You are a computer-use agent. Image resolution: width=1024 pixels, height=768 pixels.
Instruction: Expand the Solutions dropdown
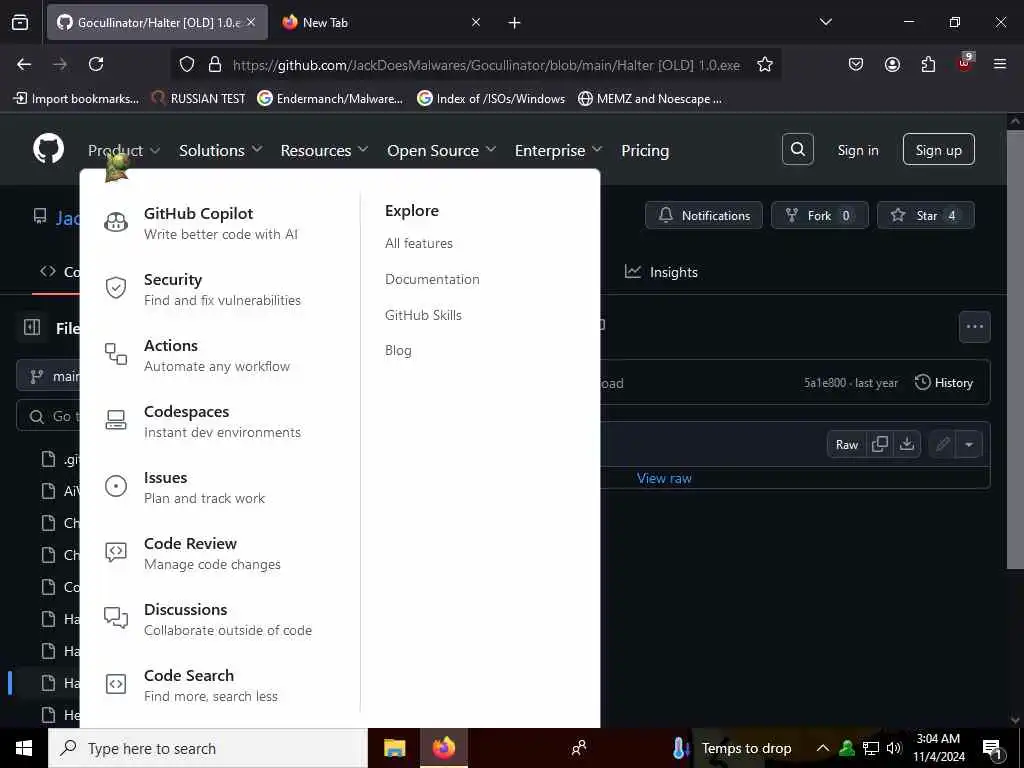click(221, 150)
